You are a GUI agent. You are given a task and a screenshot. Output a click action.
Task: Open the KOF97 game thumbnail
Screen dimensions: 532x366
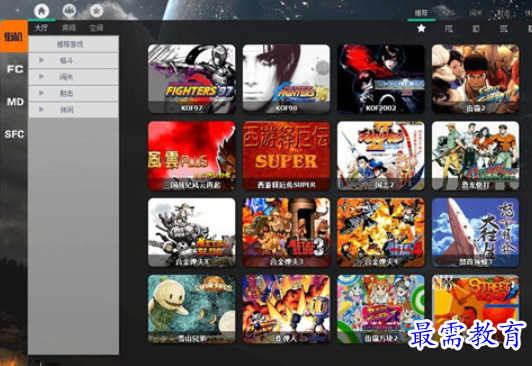(192, 79)
